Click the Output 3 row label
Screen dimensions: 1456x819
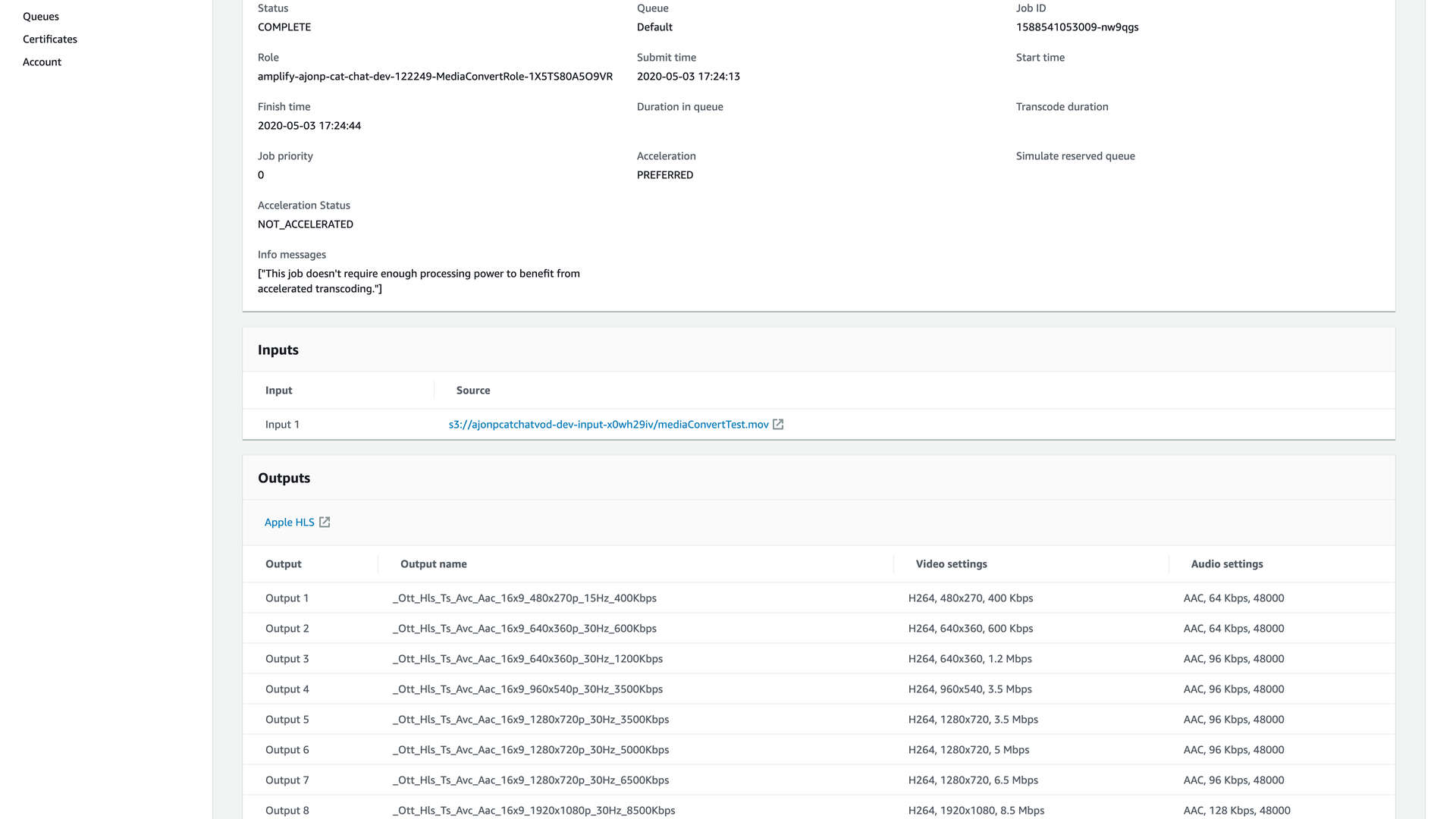coord(287,659)
